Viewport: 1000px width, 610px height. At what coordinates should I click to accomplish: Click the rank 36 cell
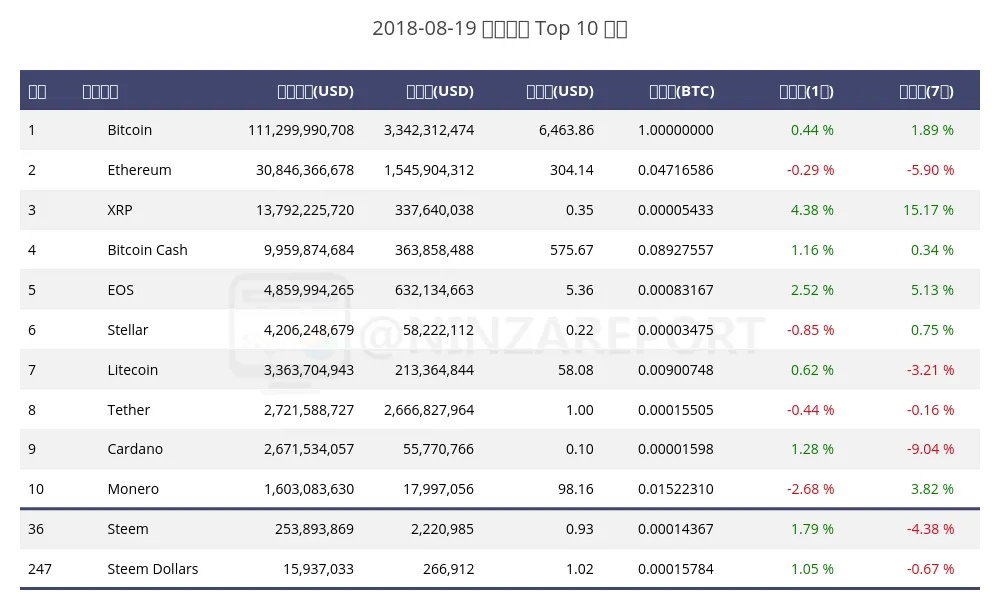coord(36,530)
